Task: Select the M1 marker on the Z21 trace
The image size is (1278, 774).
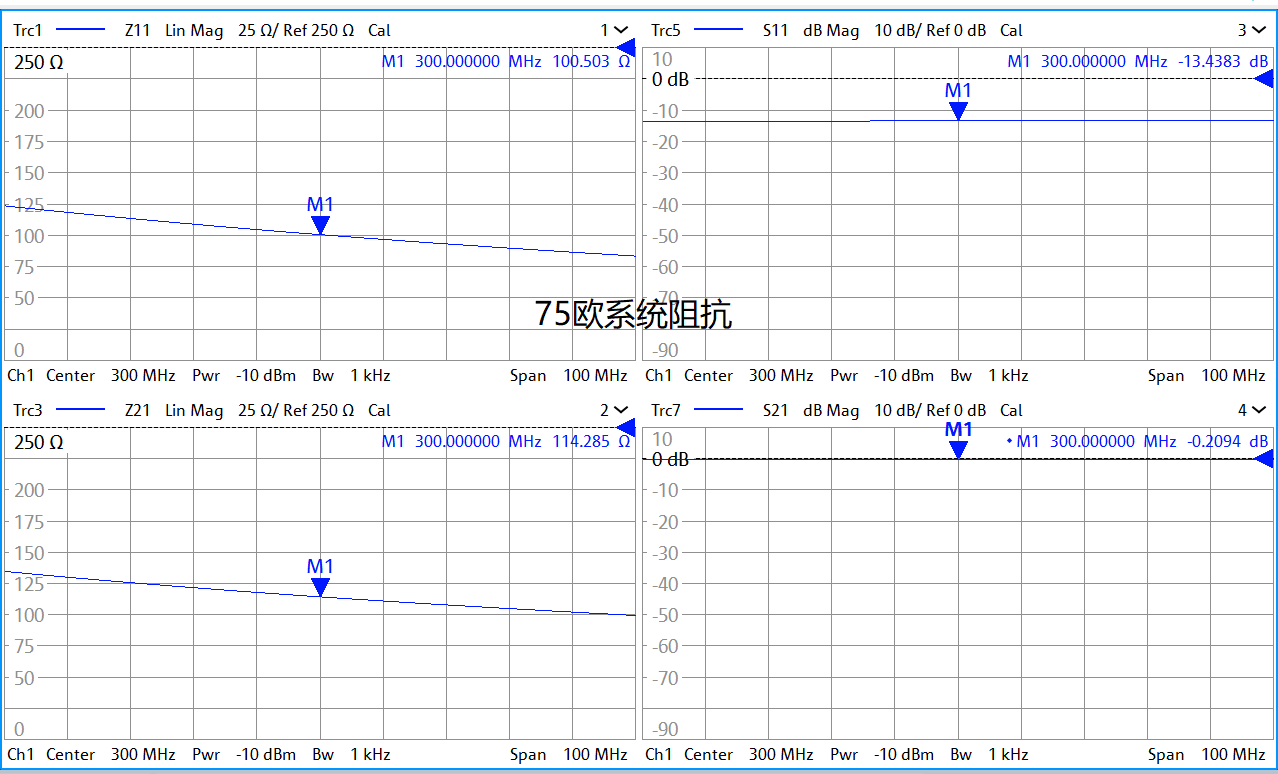Action: coord(320,587)
